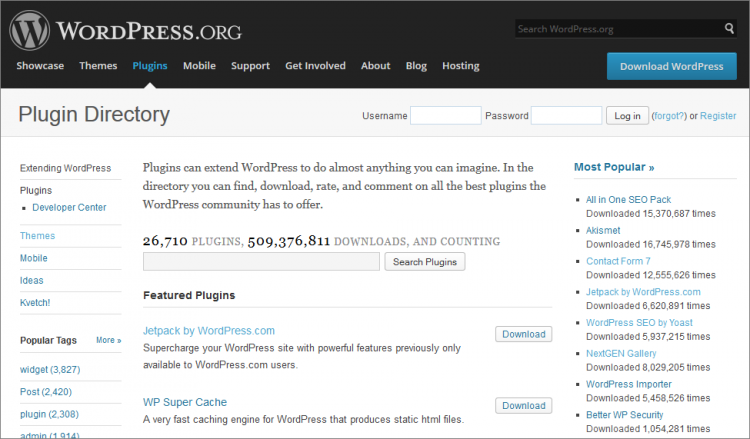Select the widget popular tag
Viewport: 750px width, 439px height.
tap(49, 370)
